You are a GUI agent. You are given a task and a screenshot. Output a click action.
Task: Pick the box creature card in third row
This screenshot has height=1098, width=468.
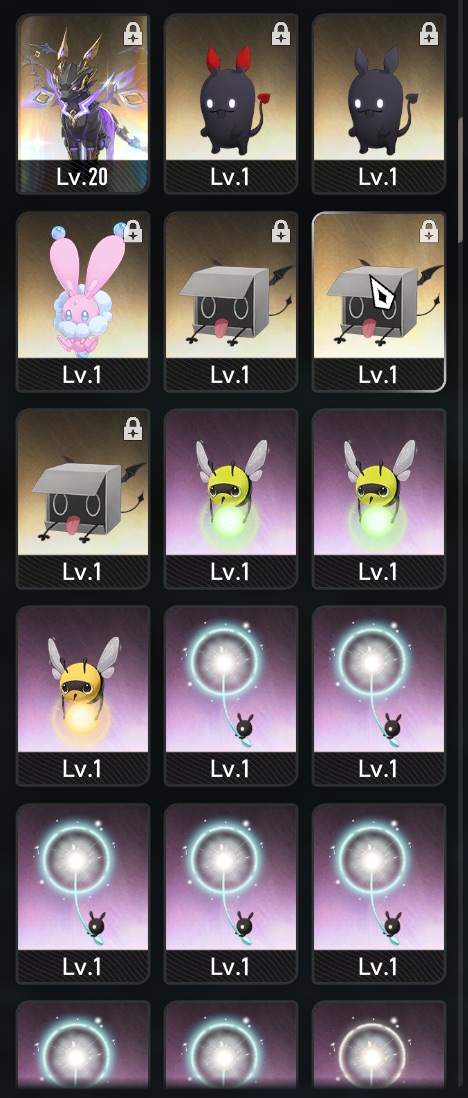click(83, 499)
